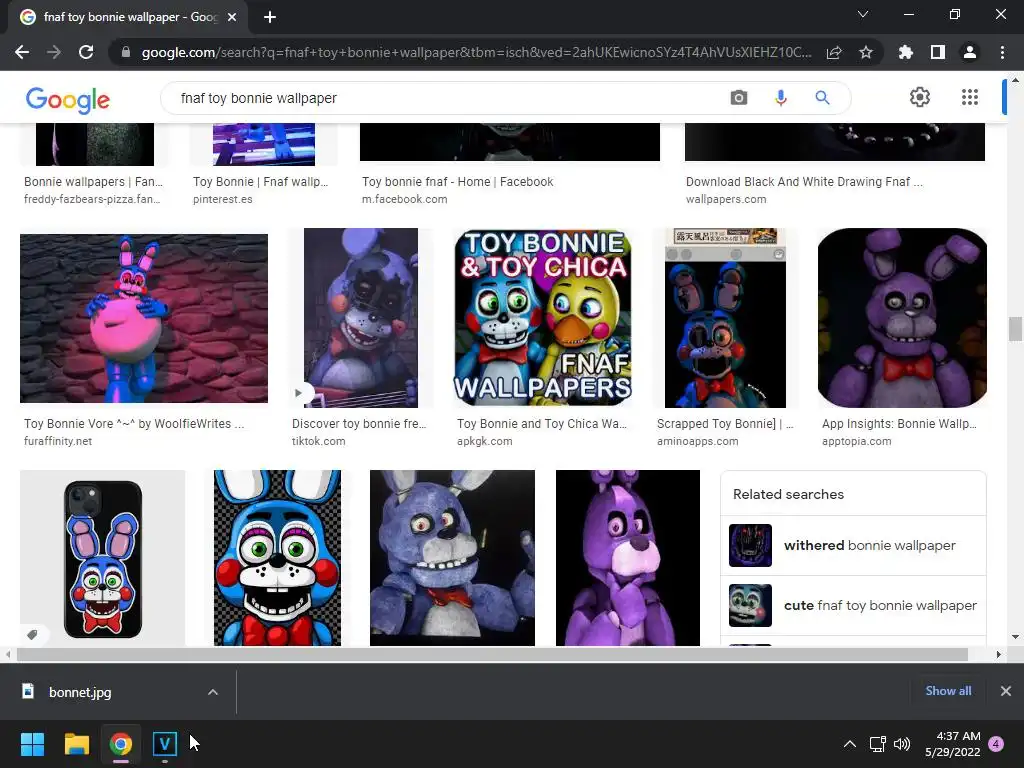The width and height of the screenshot is (1024, 768).
Task: Open the withered purple Bonnie render image
Action: click(452, 558)
